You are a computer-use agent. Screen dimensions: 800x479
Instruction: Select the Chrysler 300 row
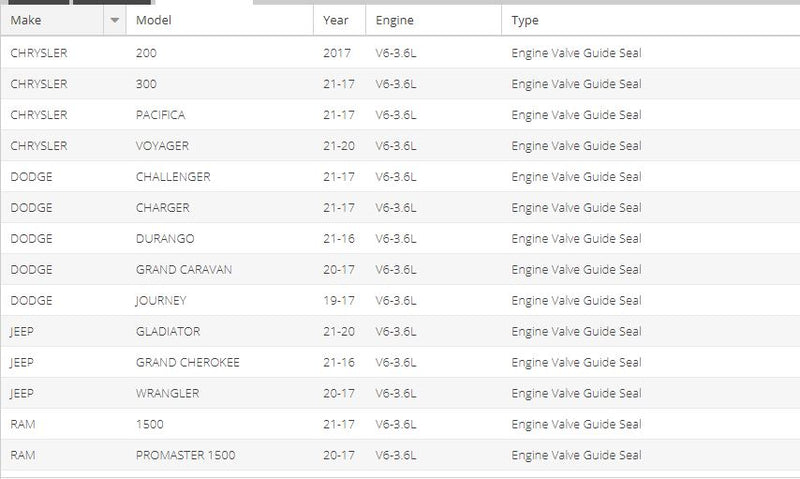pyautogui.click(x=400, y=84)
